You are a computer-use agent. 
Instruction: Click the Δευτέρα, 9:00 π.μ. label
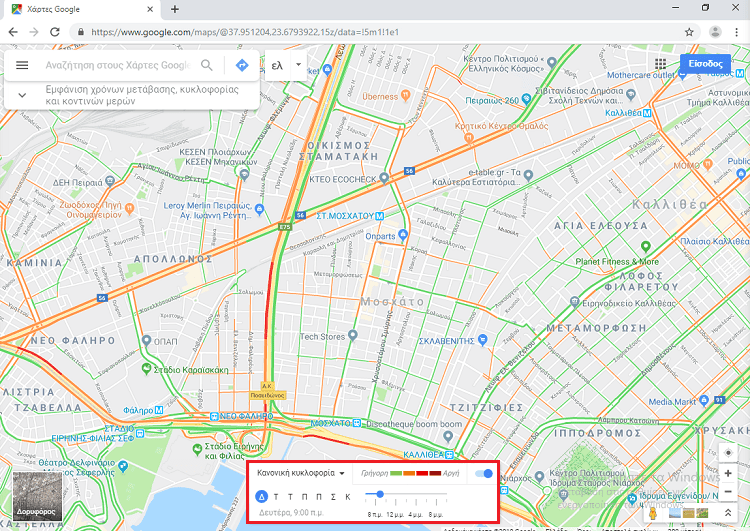tap(291, 512)
